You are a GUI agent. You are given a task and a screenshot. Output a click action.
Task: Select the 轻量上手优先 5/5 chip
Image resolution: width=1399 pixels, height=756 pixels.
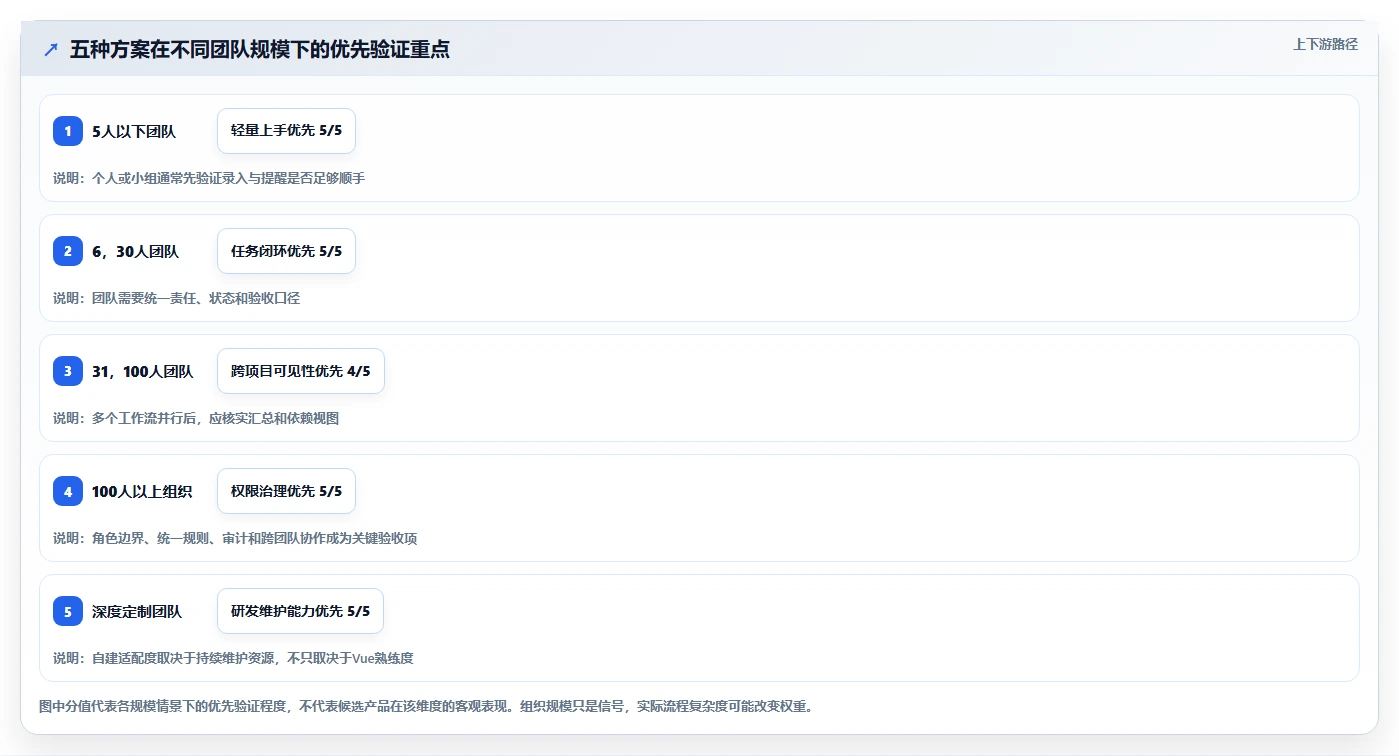click(x=286, y=131)
